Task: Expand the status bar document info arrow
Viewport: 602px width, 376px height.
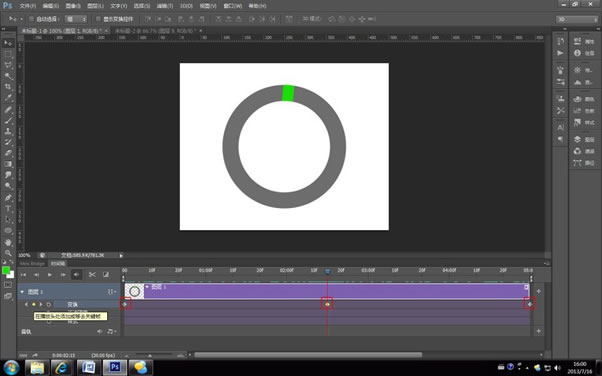Action: click(x=121, y=255)
